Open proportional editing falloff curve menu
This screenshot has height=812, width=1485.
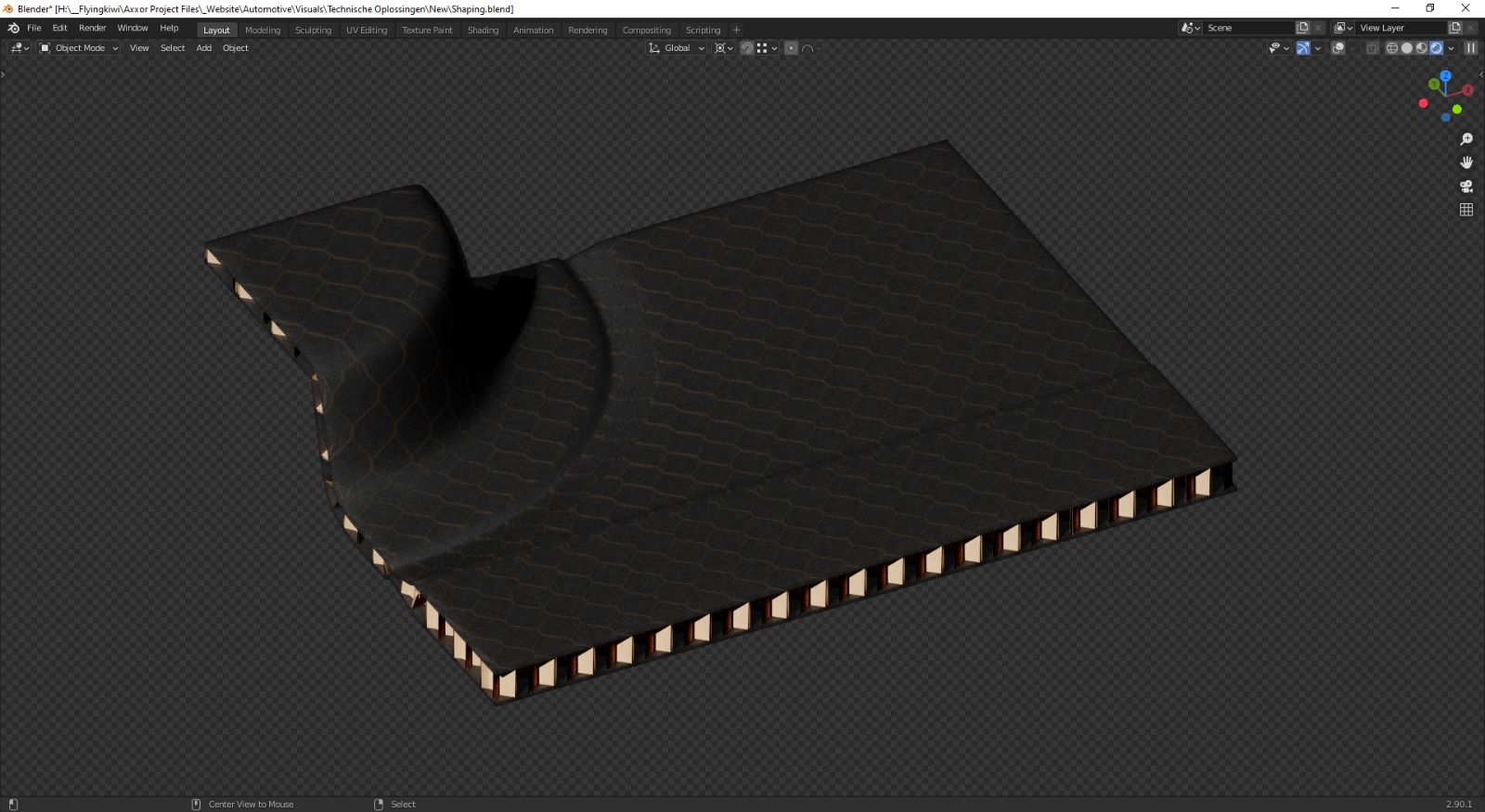coord(809,48)
